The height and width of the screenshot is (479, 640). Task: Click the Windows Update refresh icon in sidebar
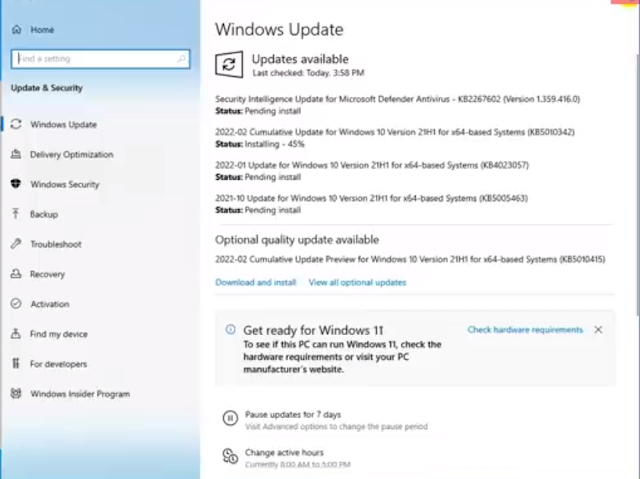click(x=16, y=124)
